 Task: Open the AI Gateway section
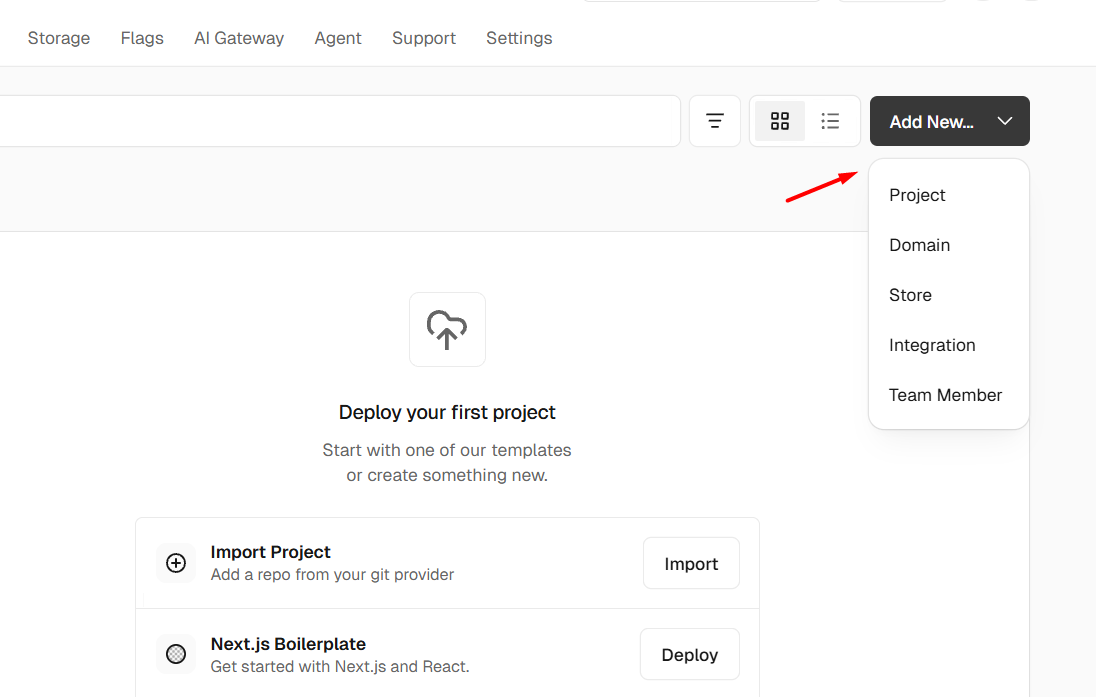(x=238, y=38)
